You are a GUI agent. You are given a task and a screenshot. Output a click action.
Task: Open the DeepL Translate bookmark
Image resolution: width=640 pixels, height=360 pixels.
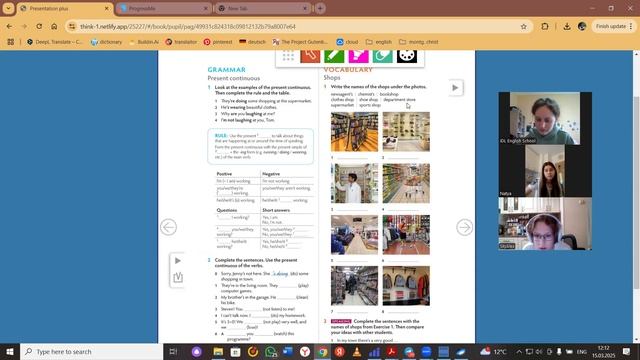pos(54,42)
